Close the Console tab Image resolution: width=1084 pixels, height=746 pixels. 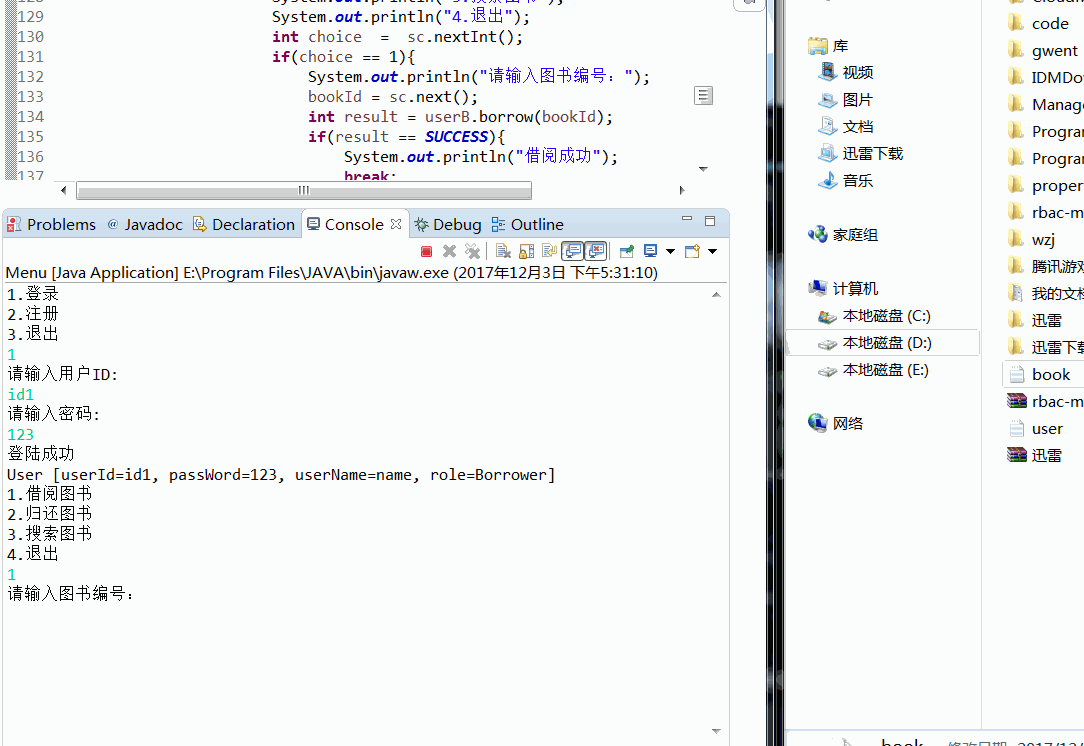395,224
